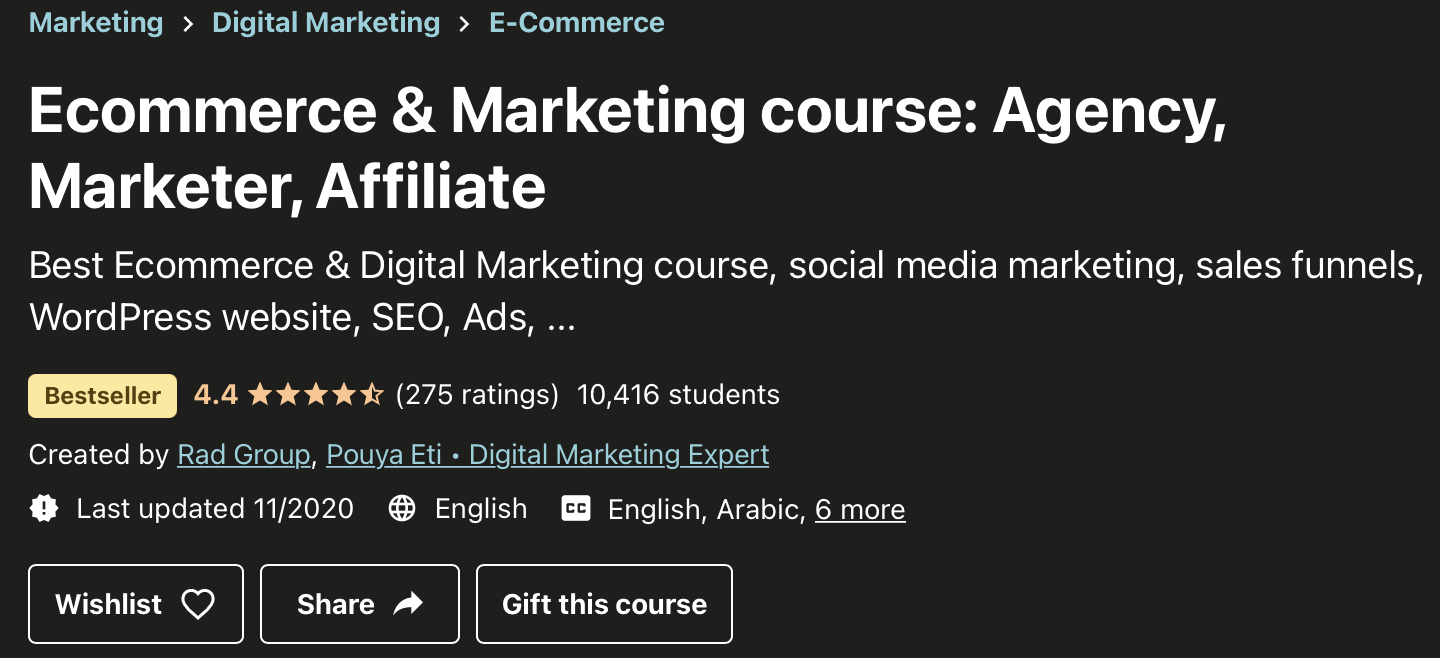Click the Bestseller badge
The image size is (1440, 658).
coord(103,396)
